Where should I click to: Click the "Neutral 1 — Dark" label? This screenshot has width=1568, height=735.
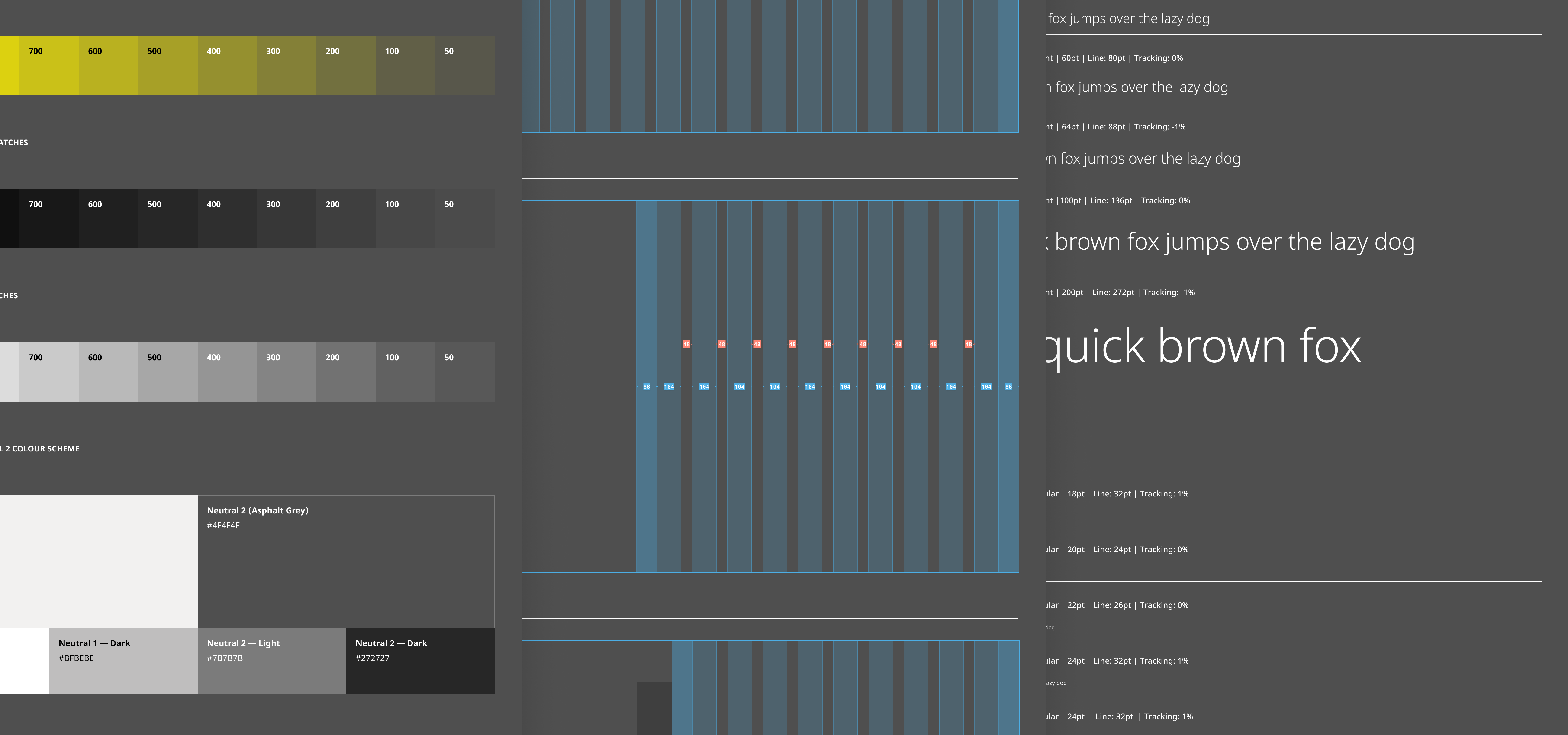[x=94, y=643]
